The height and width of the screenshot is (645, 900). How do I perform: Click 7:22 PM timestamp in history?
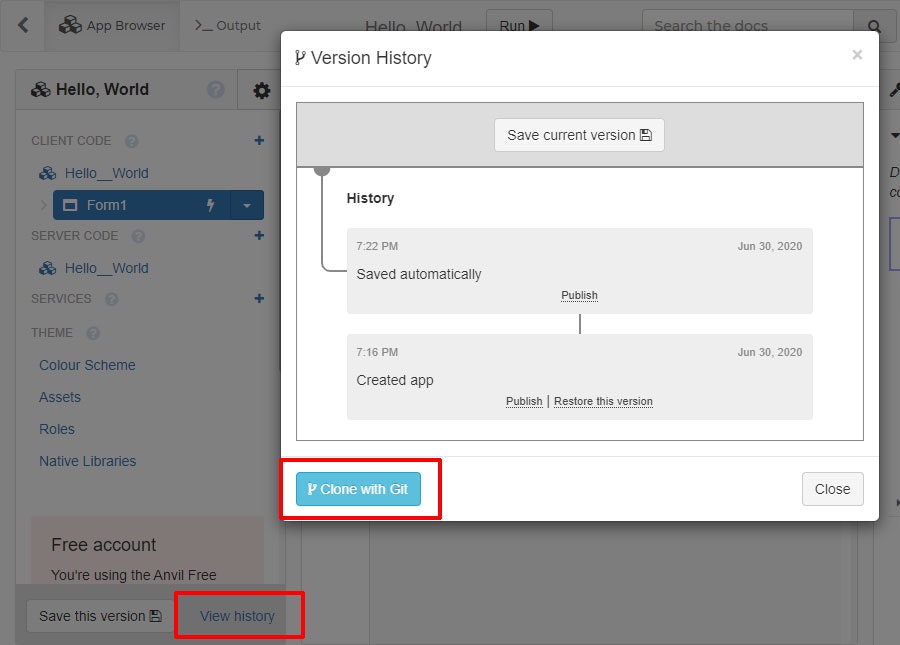[377, 246]
